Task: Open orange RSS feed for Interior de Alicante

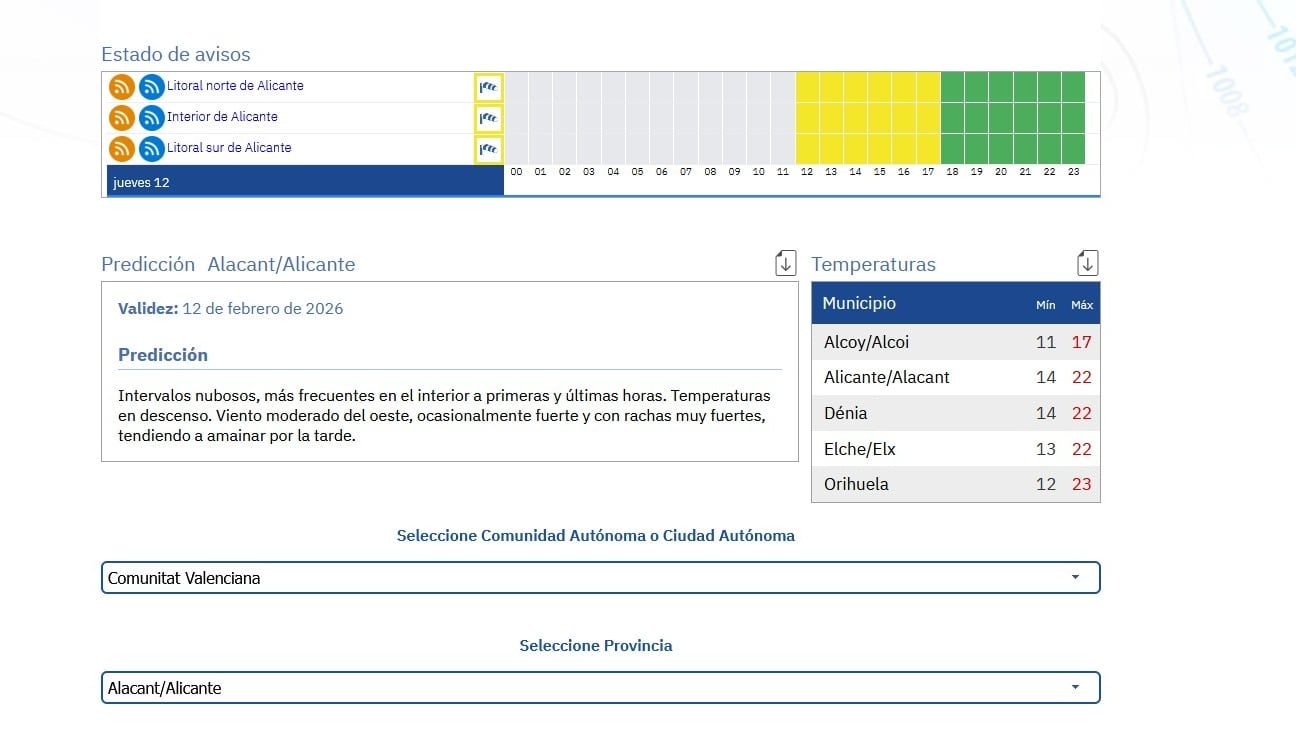Action: coord(121,118)
